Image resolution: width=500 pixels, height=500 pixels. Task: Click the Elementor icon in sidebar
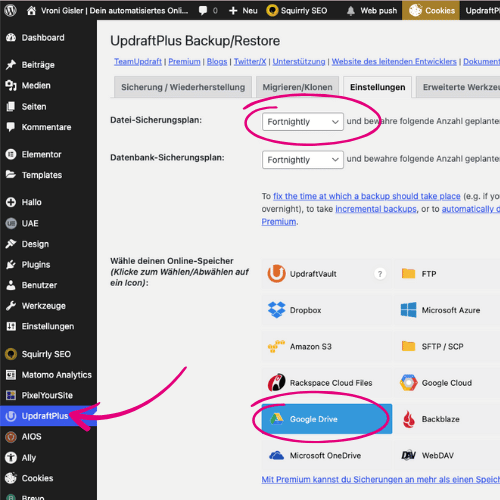click(11, 154)
